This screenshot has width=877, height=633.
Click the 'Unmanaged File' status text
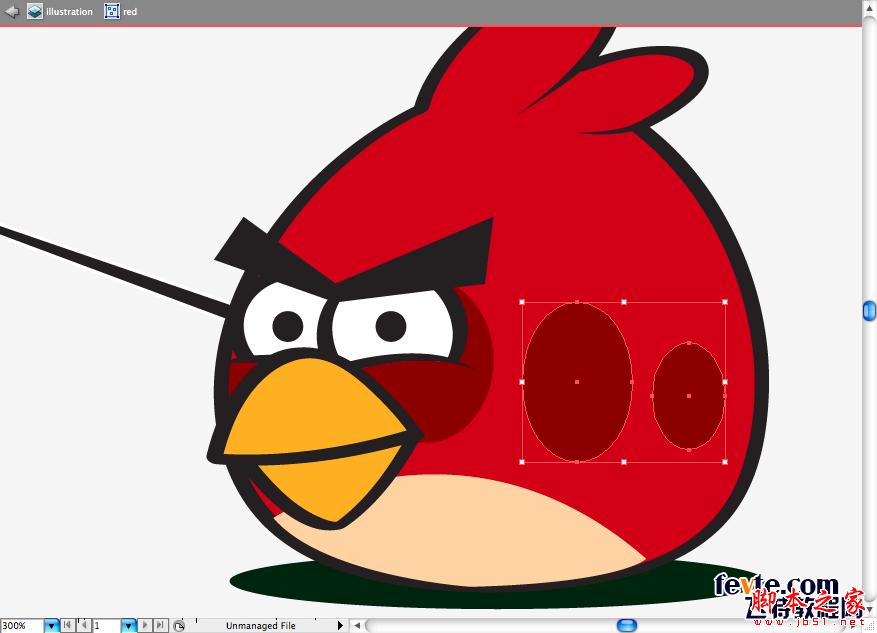coord(261,626)
